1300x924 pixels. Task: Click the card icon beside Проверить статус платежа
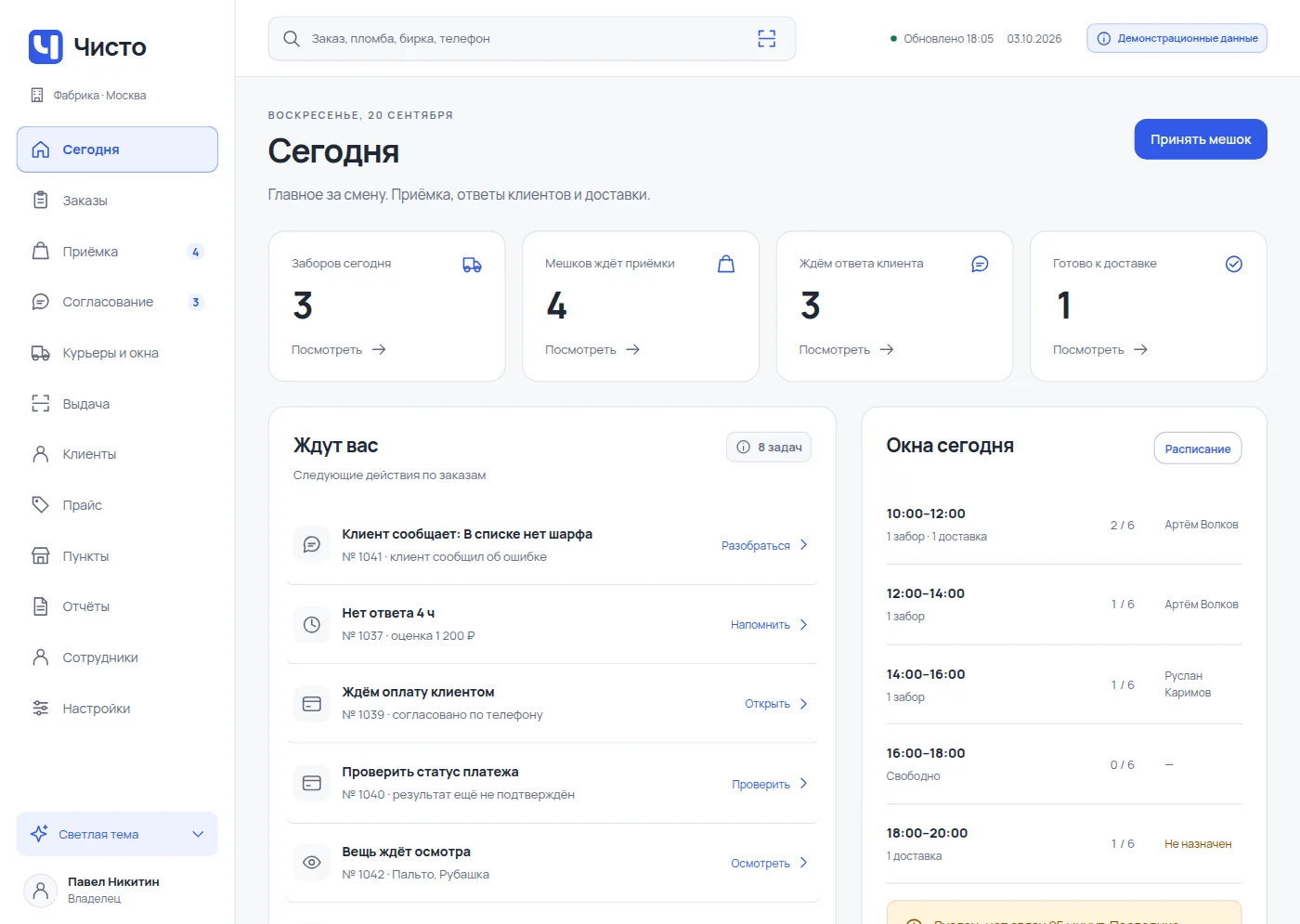[312, 783]
